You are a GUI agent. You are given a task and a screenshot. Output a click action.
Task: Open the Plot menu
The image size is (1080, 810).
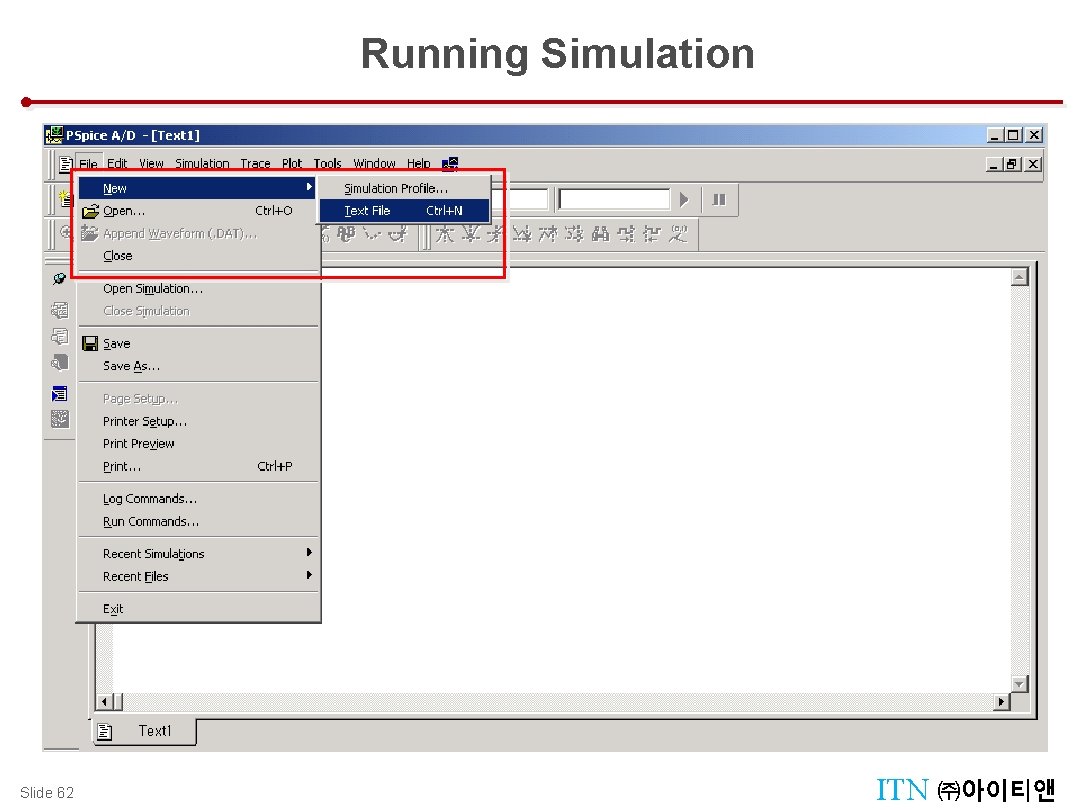point(292,164)
